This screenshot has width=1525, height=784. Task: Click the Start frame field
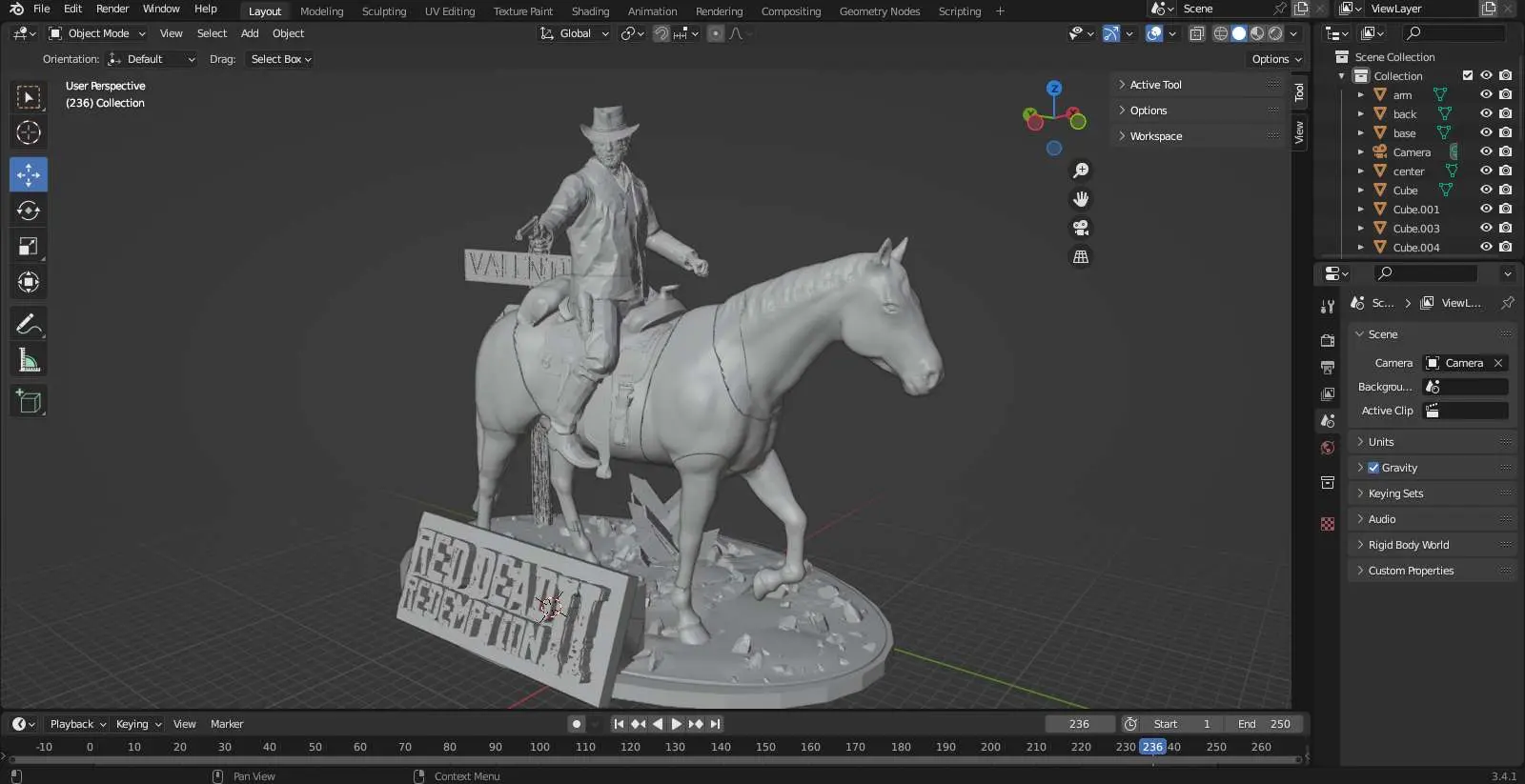[x=1183, y=724]
